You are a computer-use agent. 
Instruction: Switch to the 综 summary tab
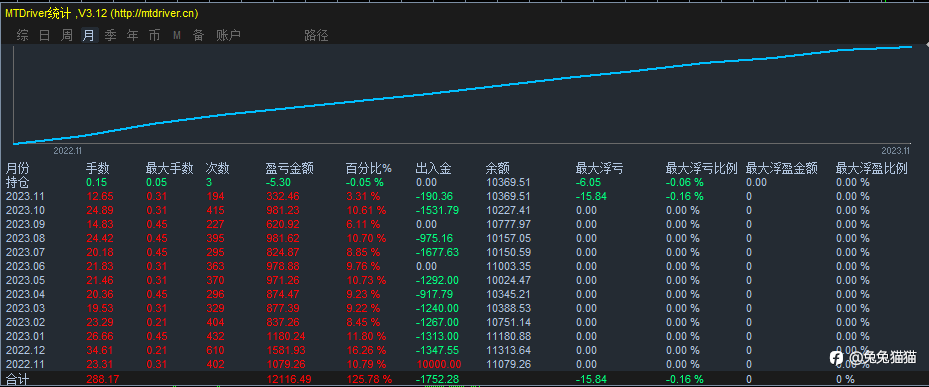23,36
